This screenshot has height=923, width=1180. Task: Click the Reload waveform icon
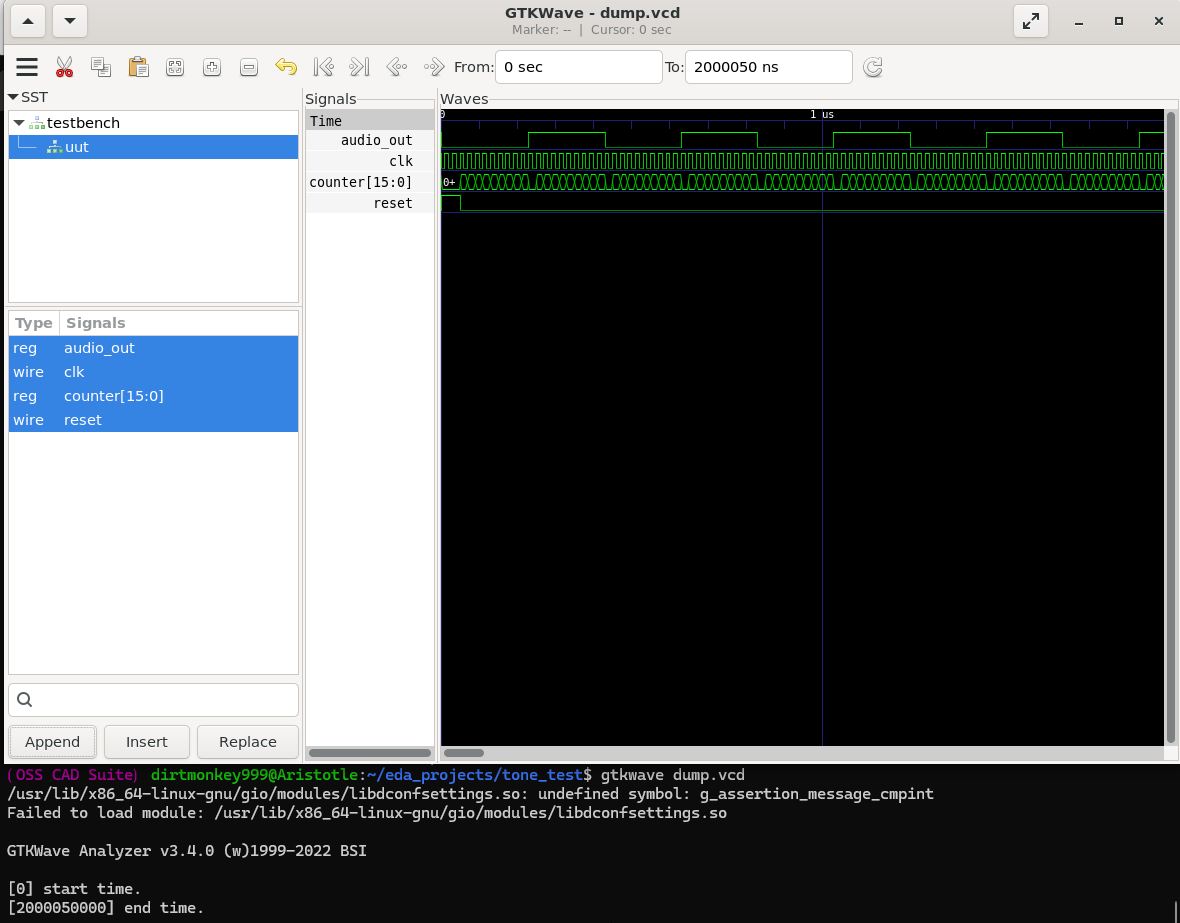point(873,67)
